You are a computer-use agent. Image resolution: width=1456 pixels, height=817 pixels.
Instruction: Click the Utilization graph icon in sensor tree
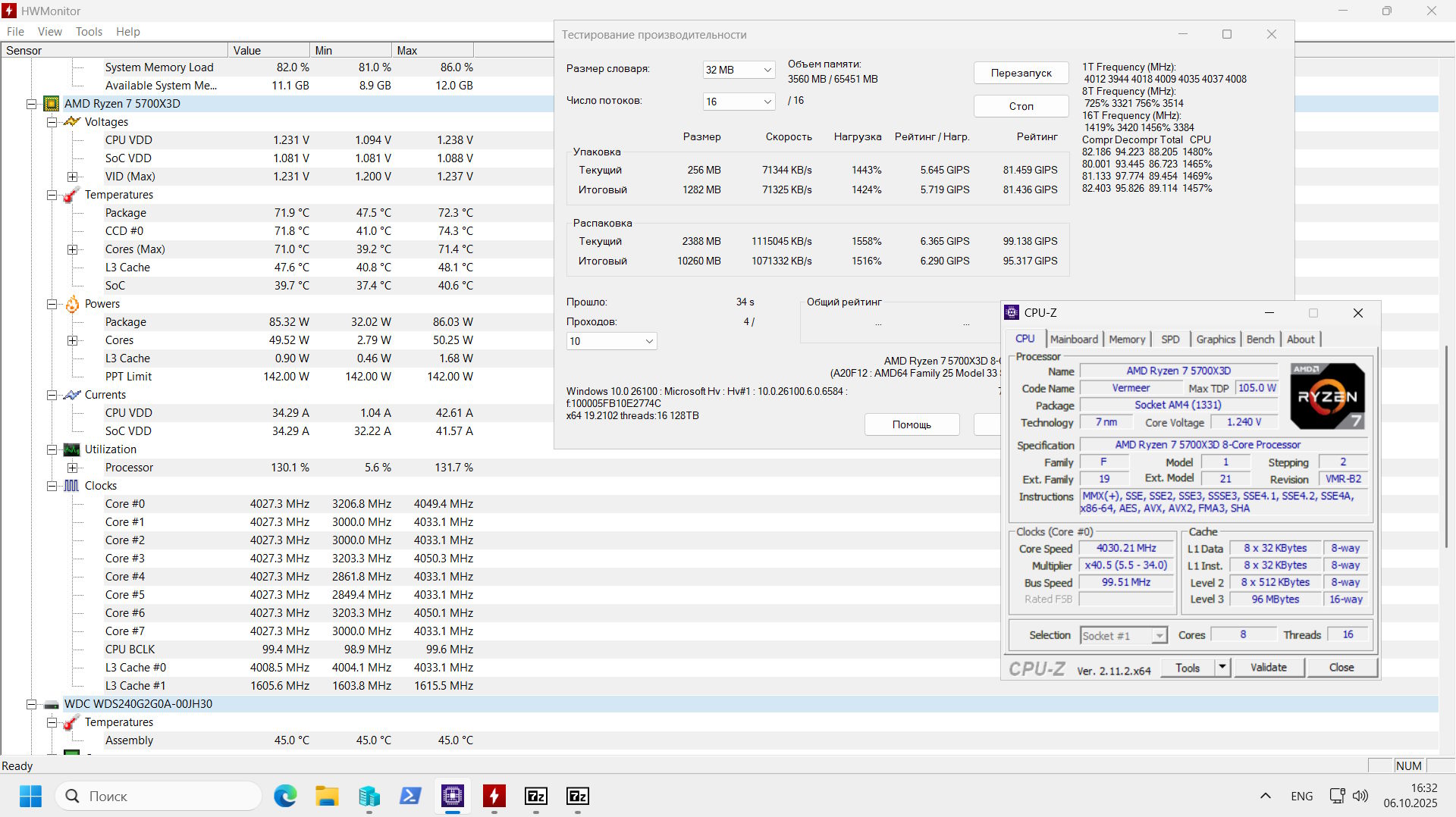[72, 449]
